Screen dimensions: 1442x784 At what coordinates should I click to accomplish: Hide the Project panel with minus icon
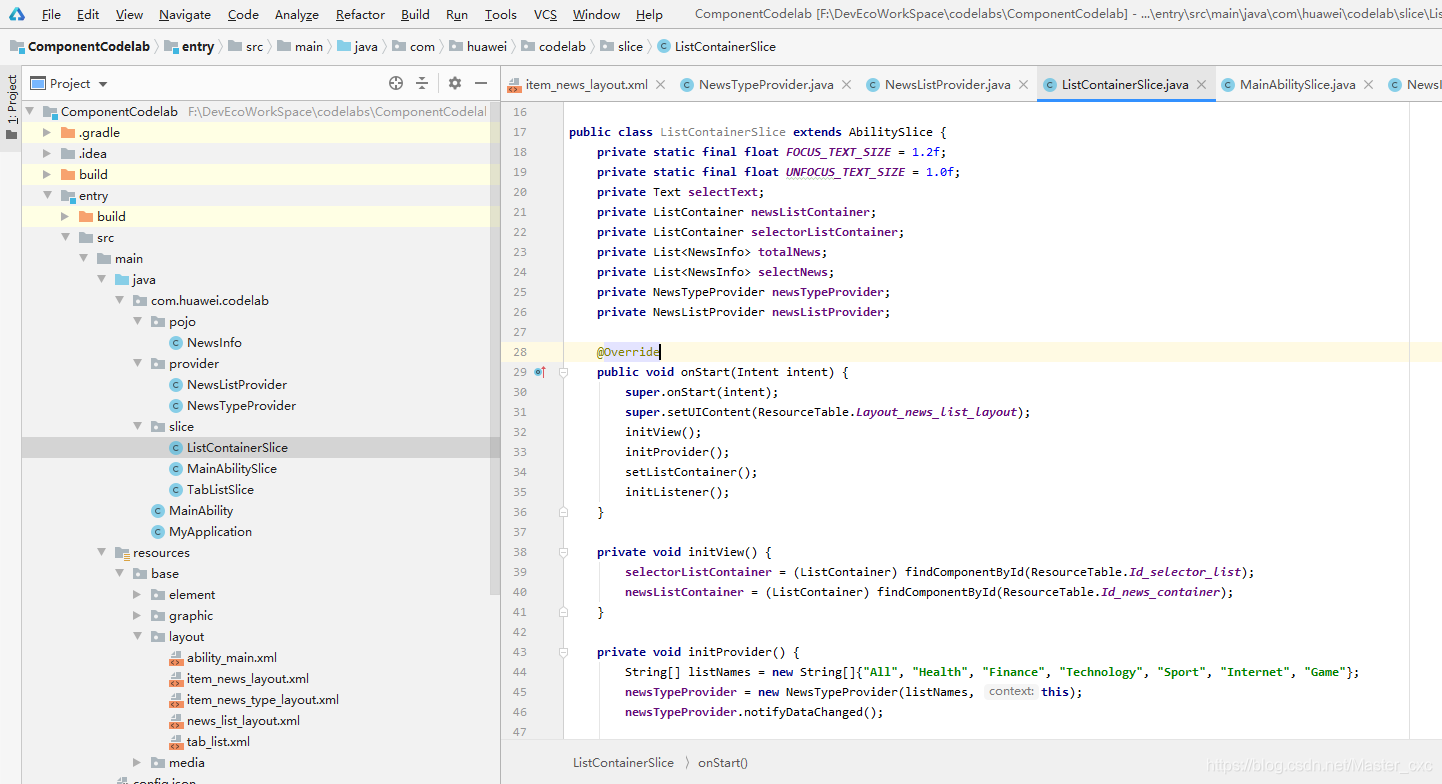(x=481, y=83)
